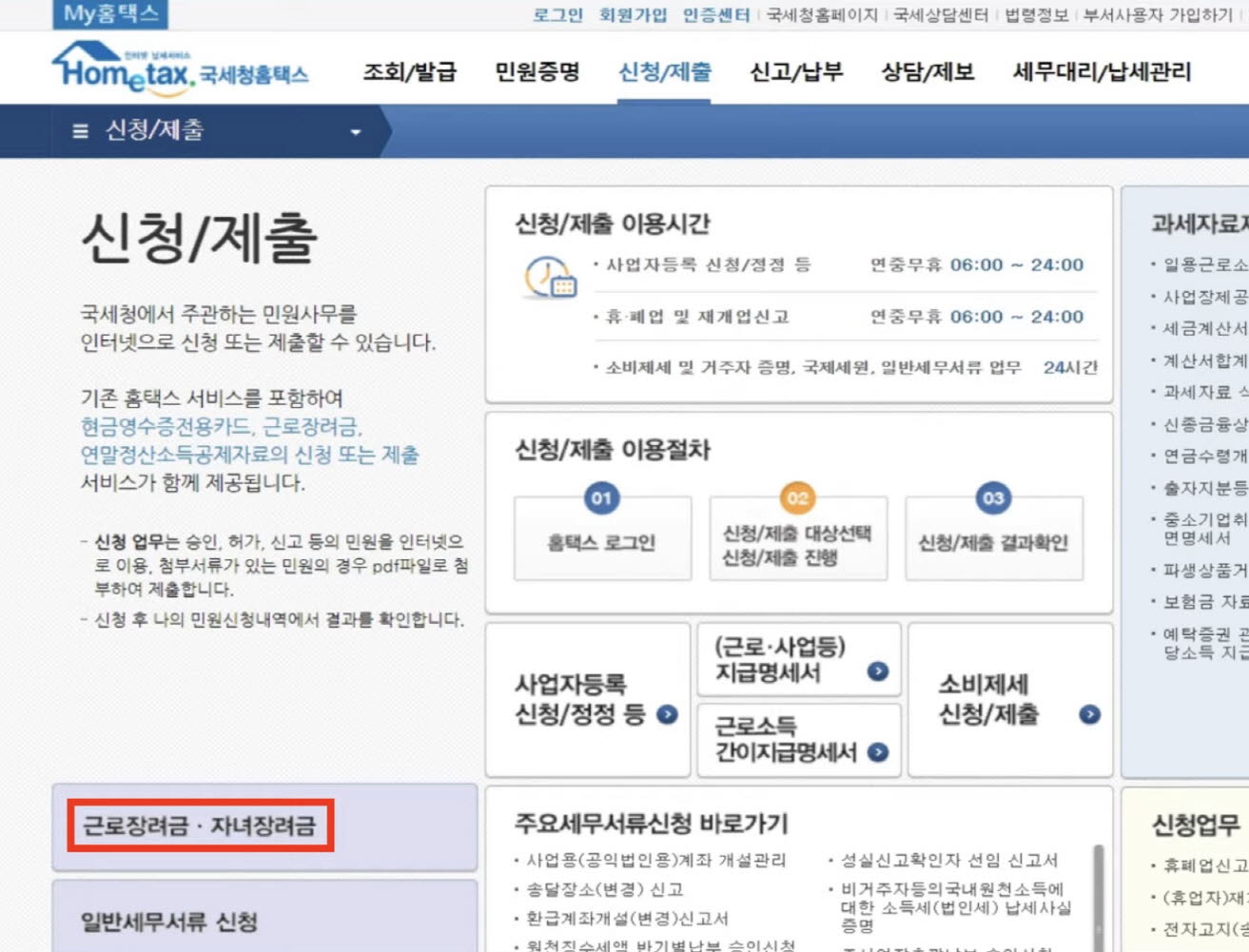Viewport: 1249px width, 952px height.
Task: Open 소비제세 신청/제출 shortcut
Action: click(1010, 699)
